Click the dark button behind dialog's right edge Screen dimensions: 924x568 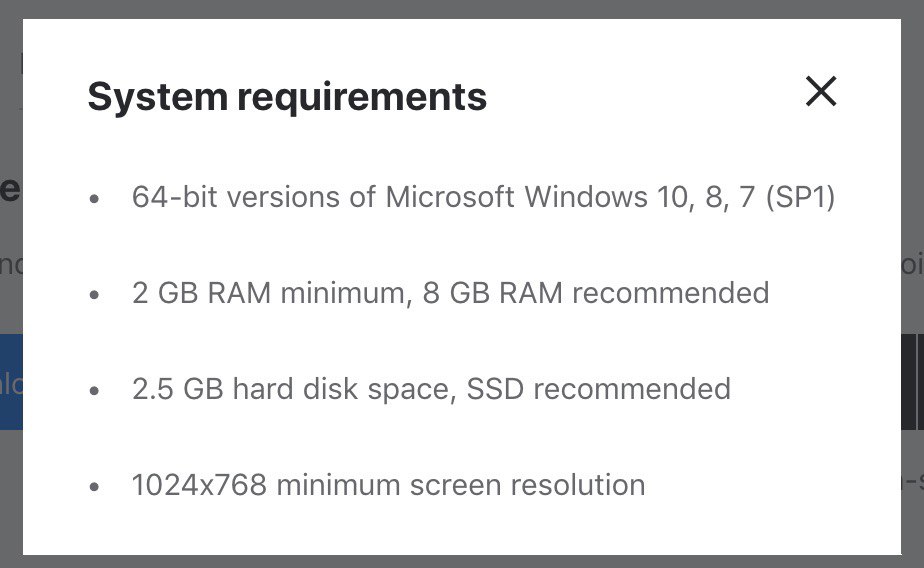click(912, 382)
